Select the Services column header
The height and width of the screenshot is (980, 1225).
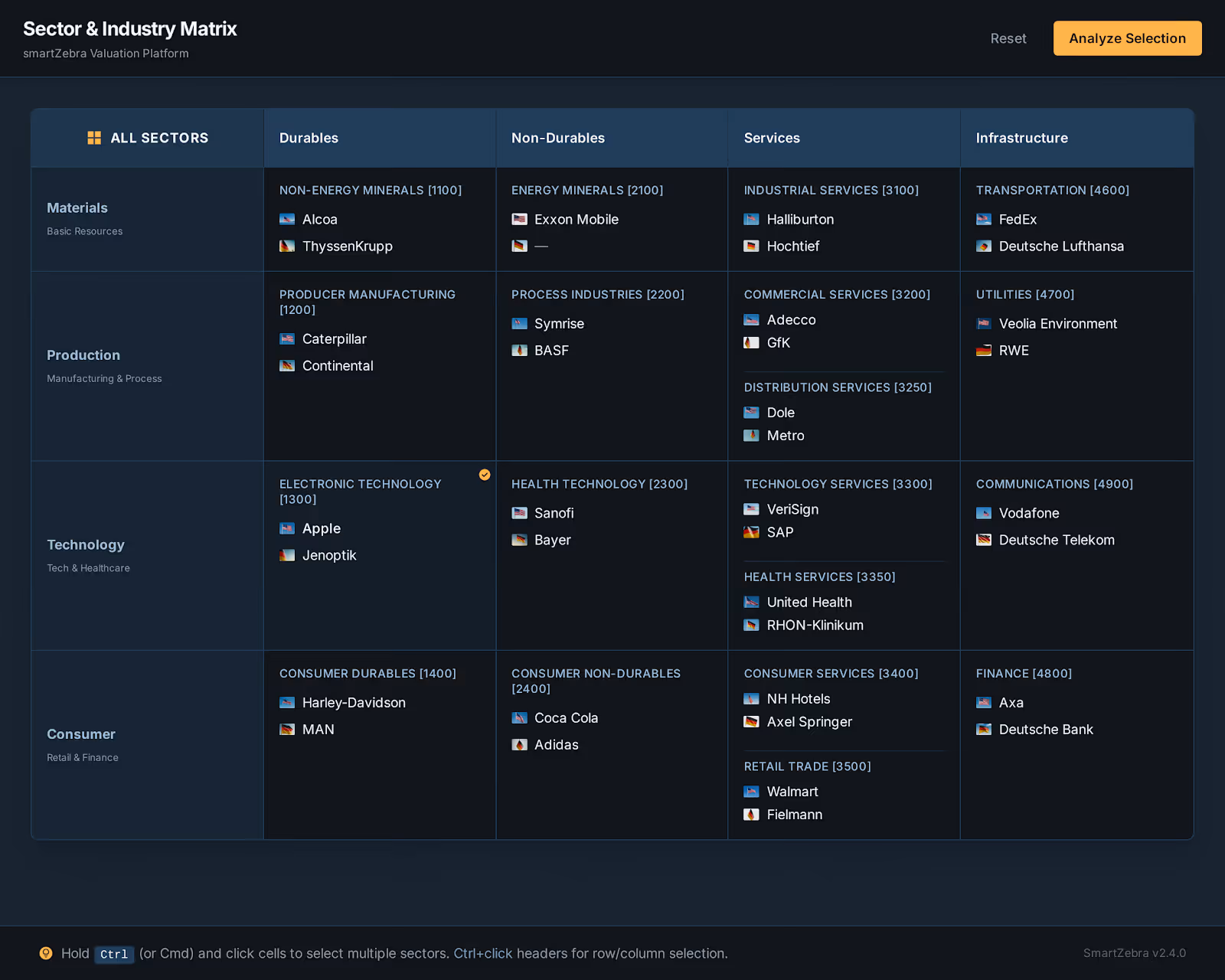pos(844,138)
